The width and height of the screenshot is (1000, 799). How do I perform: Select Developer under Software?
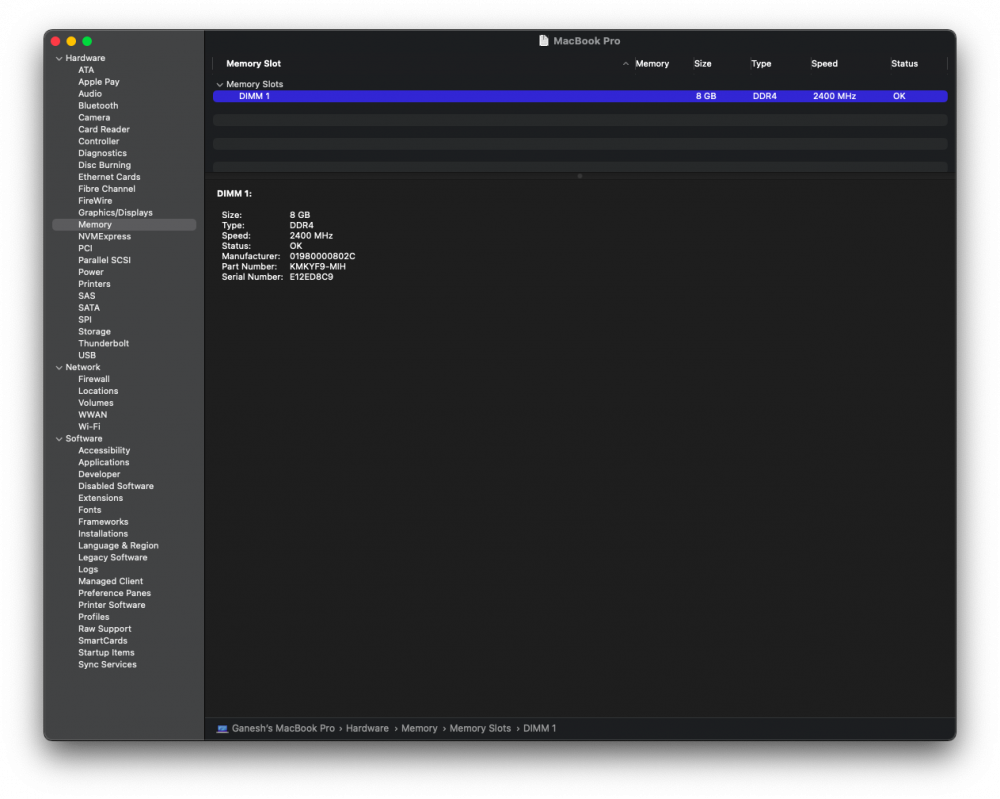point(99,474)
